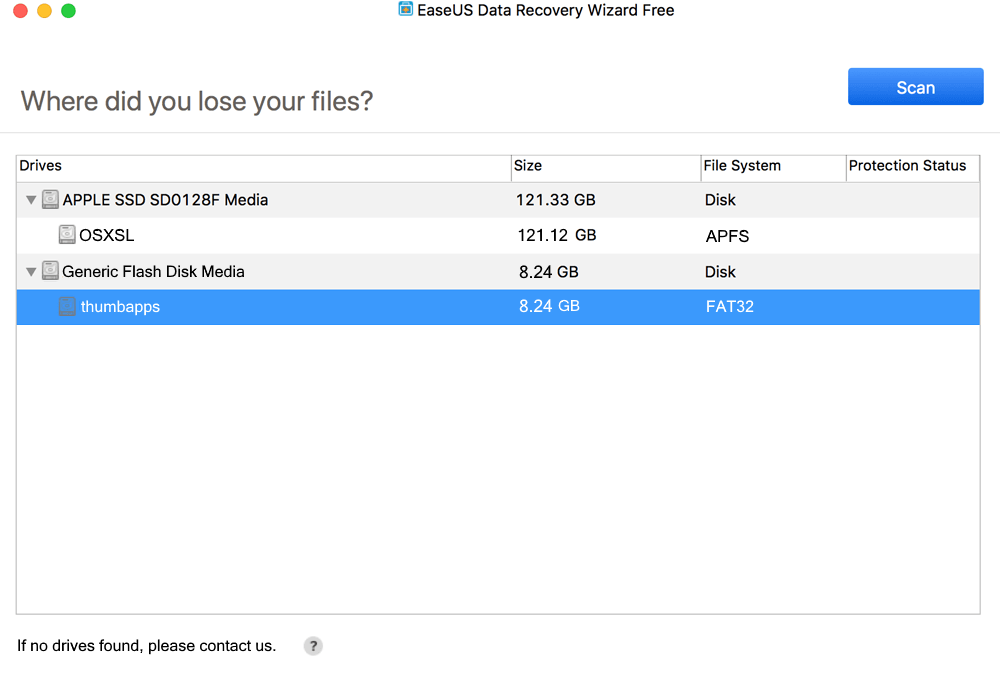Screen dimensions: 1000x682
Task: Select Generic Flash Disk Media row
Action: (x=498, y=272)
